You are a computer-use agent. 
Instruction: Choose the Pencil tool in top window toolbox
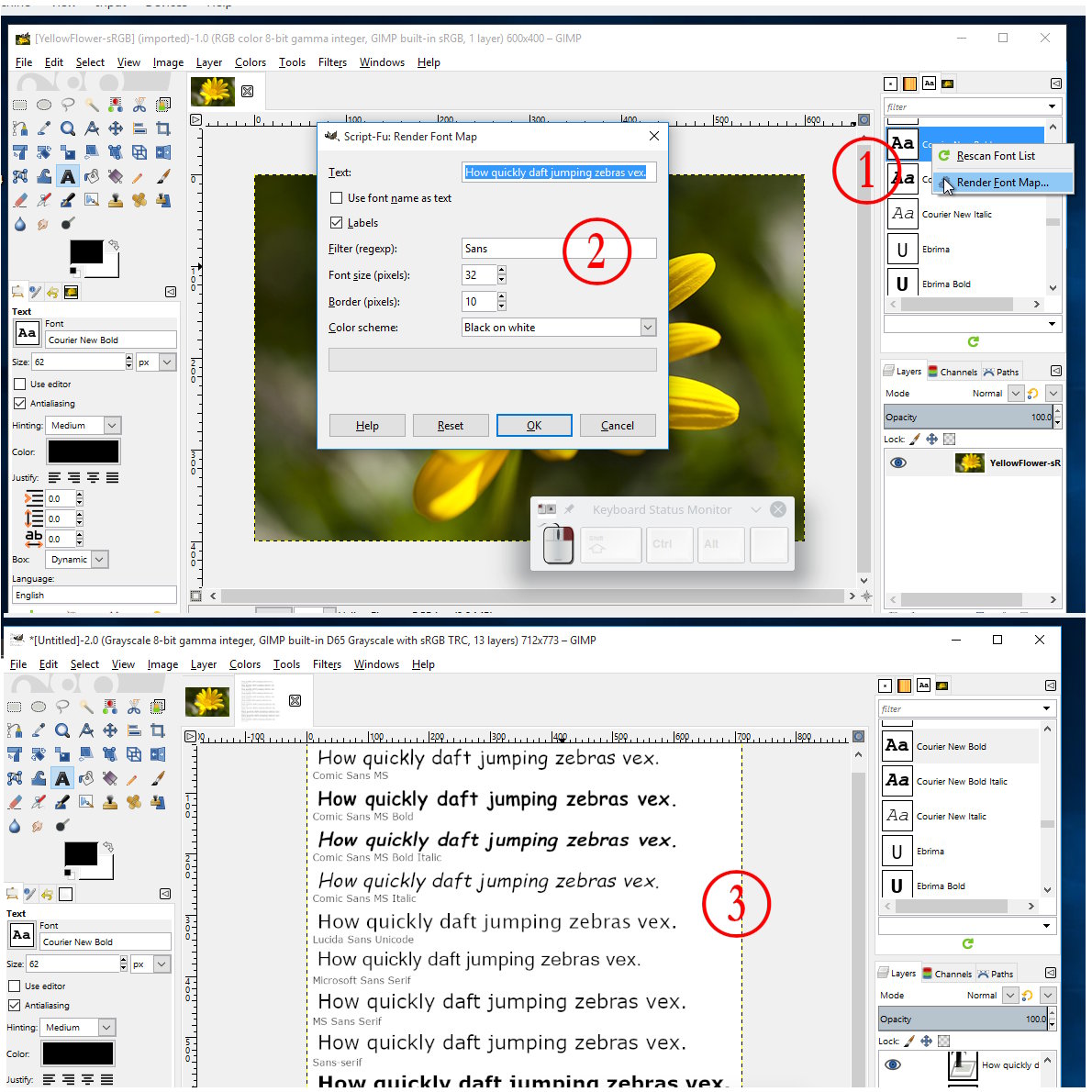[x=139, y=176]
